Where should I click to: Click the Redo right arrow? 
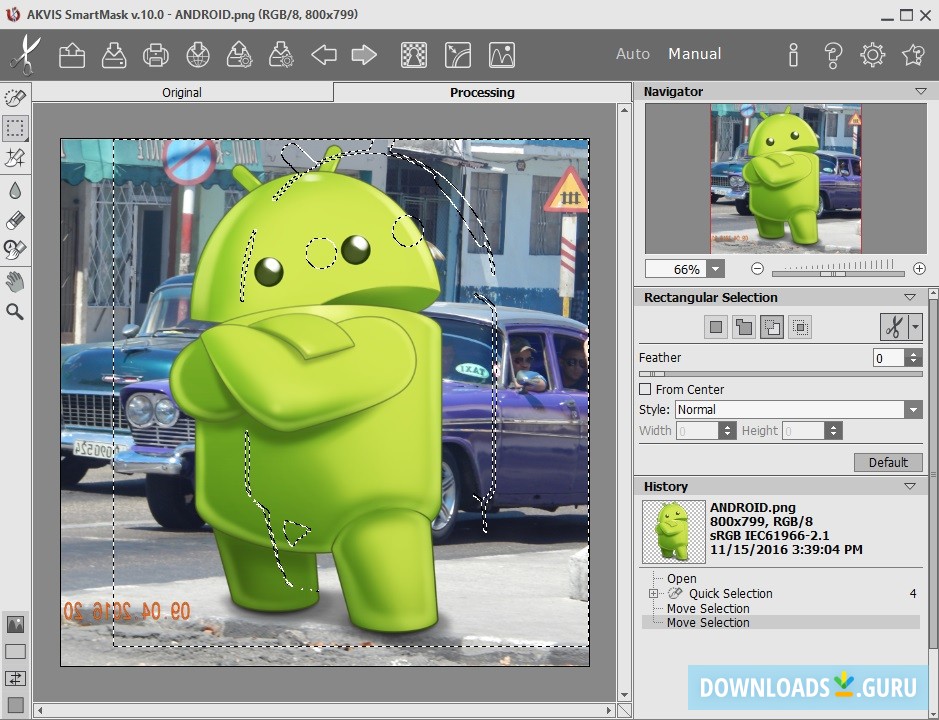[x=364, y=54]
